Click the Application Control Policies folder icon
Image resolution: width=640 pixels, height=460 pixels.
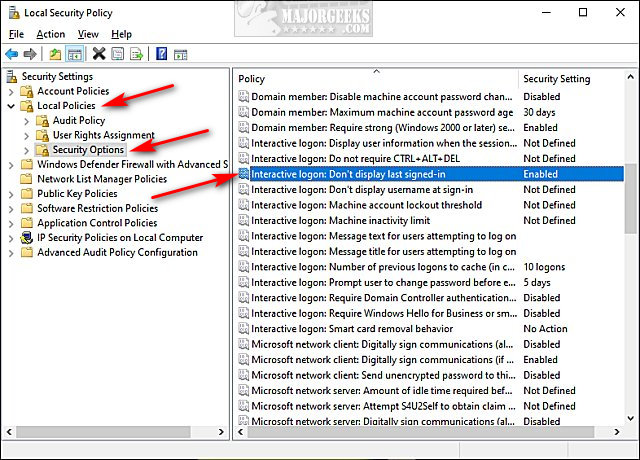27,223
